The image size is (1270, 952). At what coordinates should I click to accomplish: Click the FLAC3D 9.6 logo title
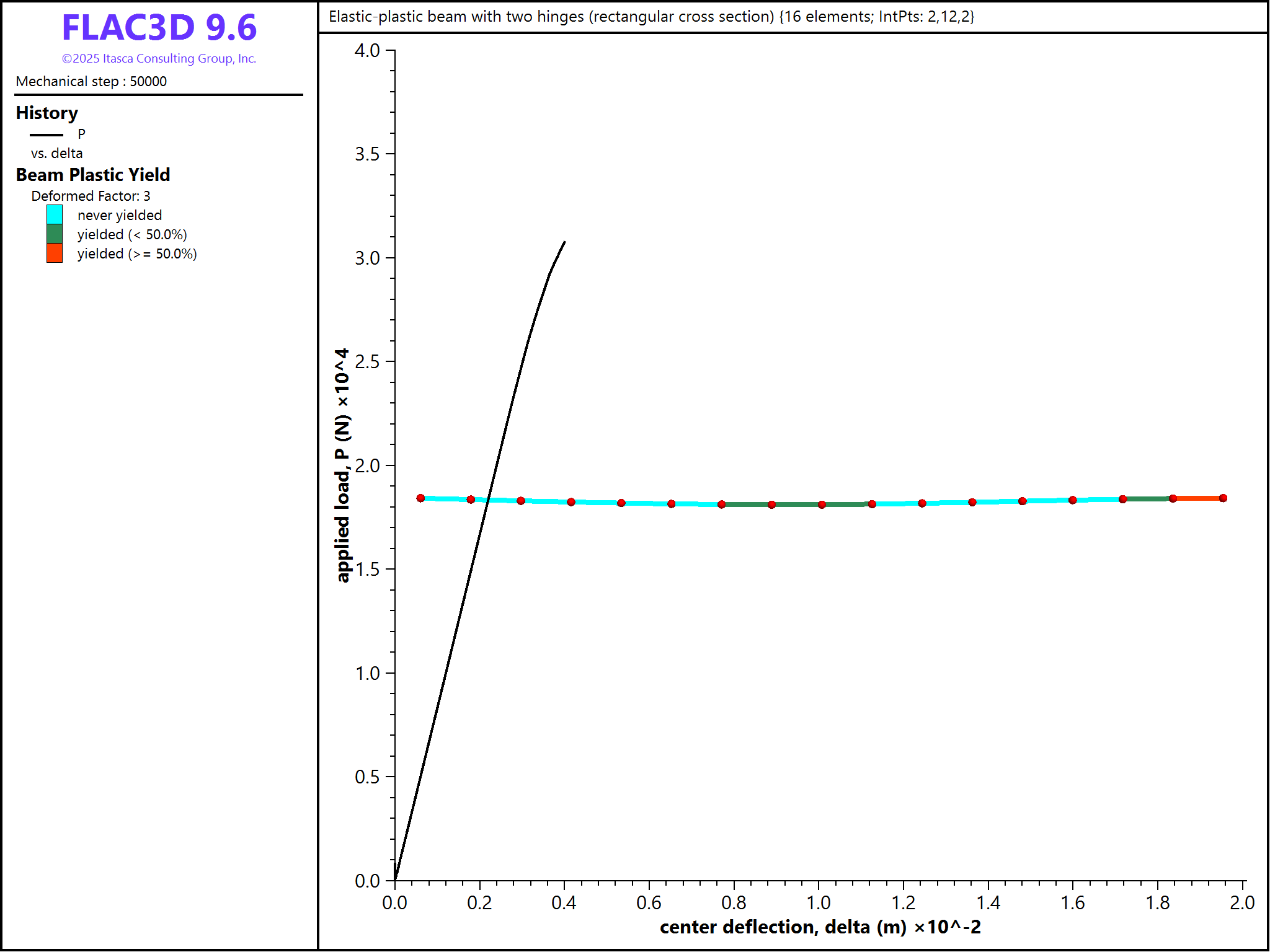[159, 28]
